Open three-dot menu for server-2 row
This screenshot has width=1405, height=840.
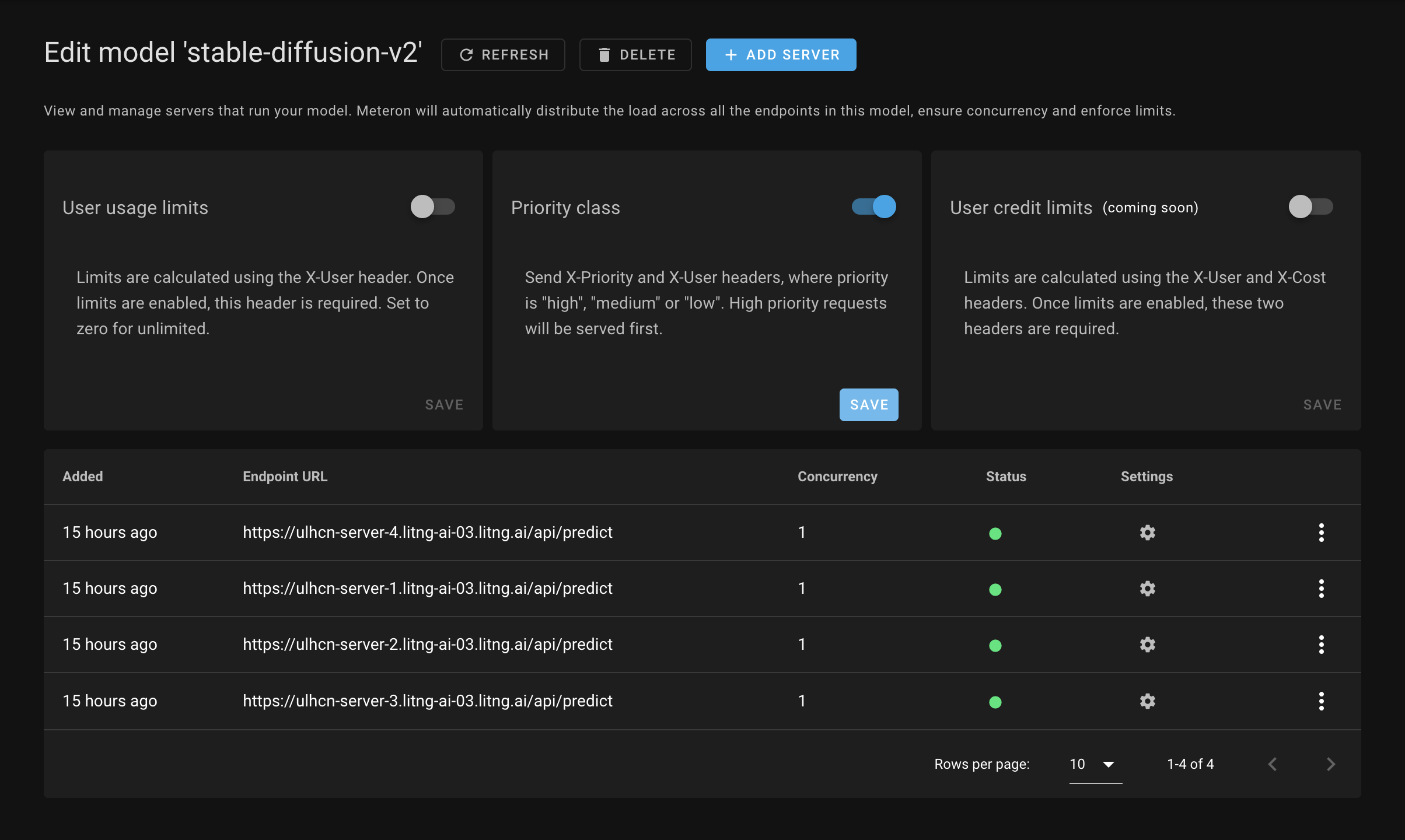[x=1321, y=645]
